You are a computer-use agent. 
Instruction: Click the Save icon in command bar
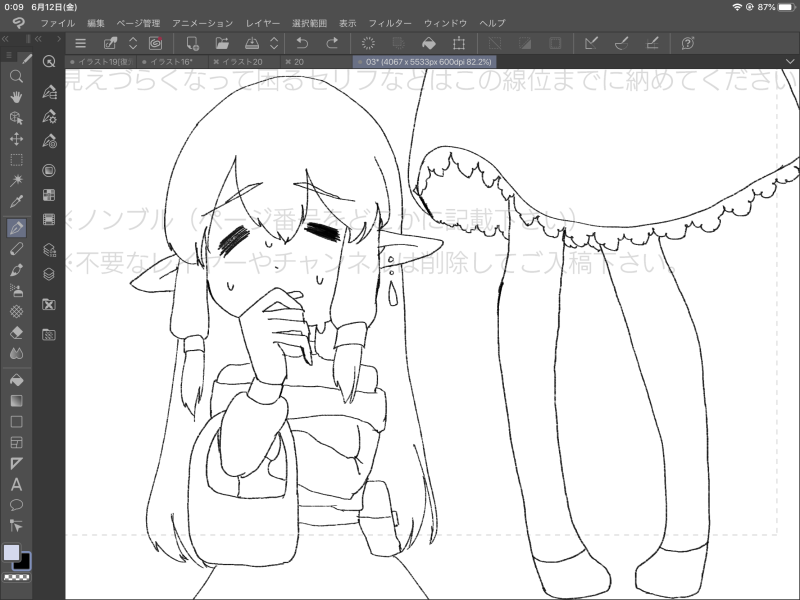pos(252,43)
